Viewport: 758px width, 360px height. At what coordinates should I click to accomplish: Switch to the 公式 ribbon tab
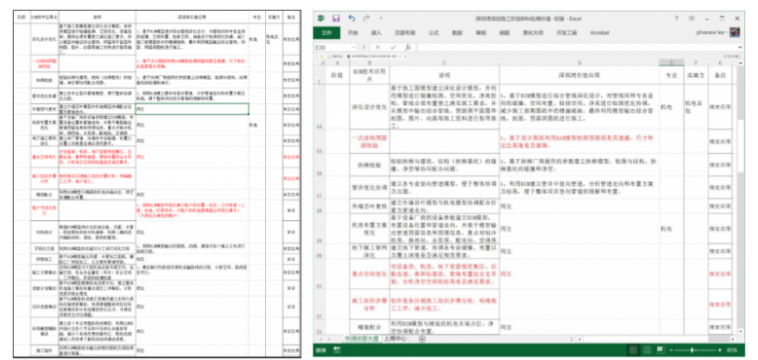pyautogui.click(x=434, y=33)
